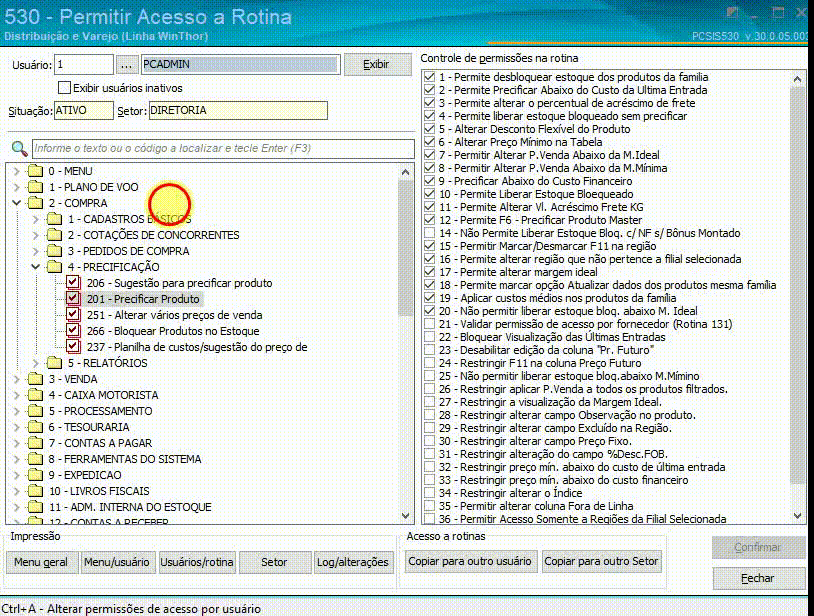Uncheck permission 9 Precificar Abaixo Custo Financeiro
Image resolution: width=814 pixels, height=616 pixels.
430,181
